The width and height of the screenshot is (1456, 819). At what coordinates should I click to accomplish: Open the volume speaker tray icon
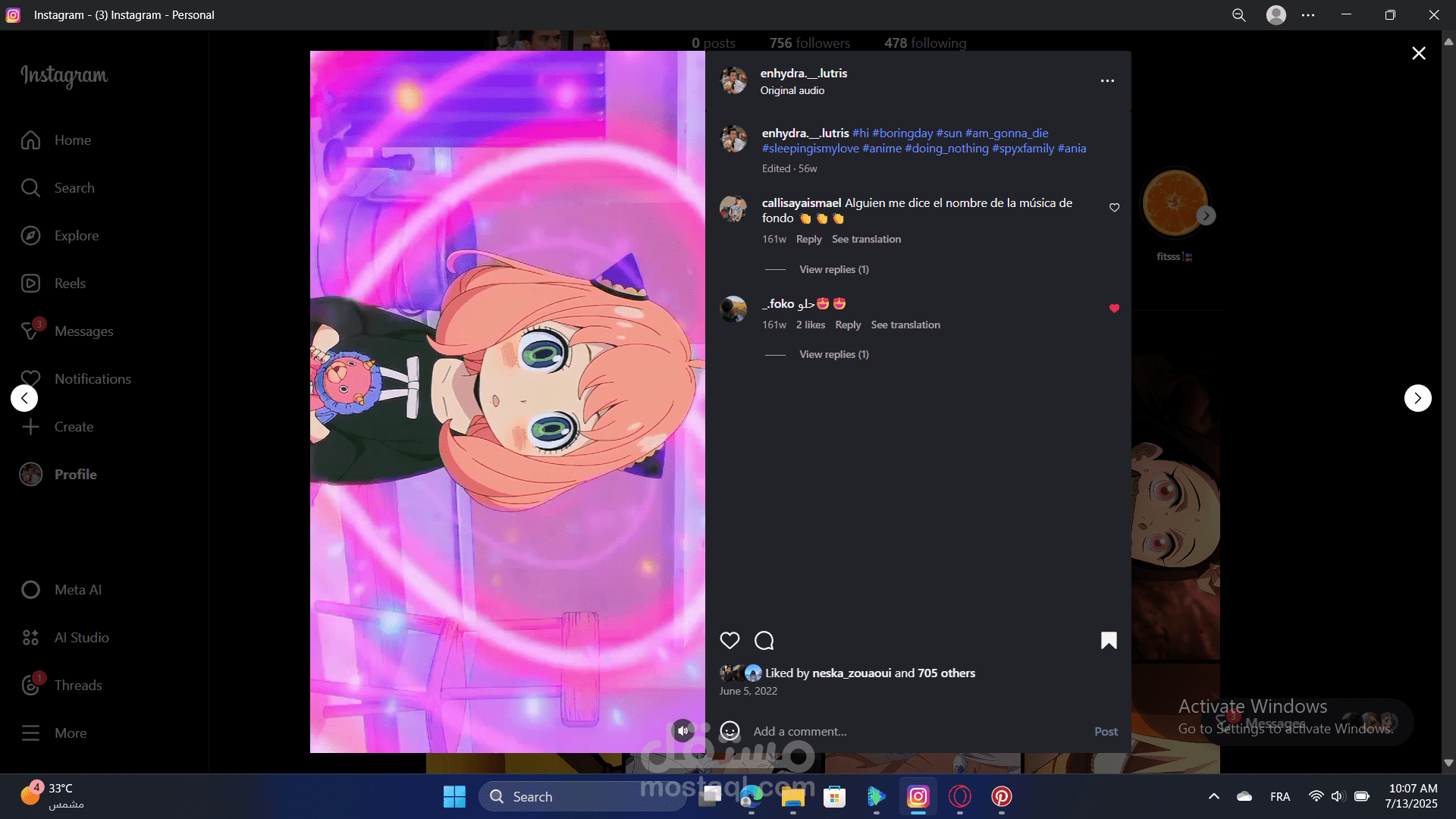(1338, 796)
